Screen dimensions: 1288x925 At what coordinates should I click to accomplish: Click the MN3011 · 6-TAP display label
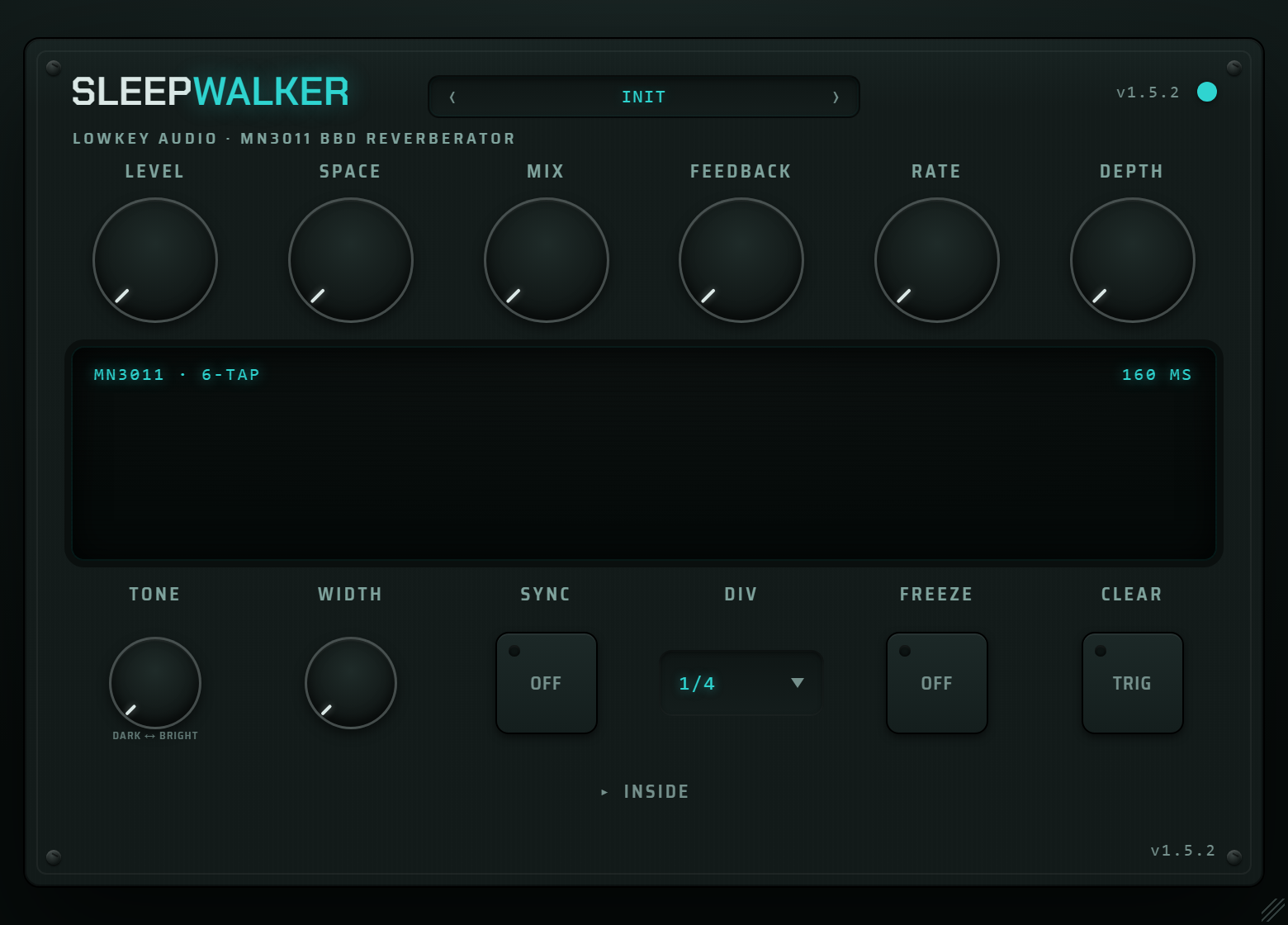click(177, 375)
